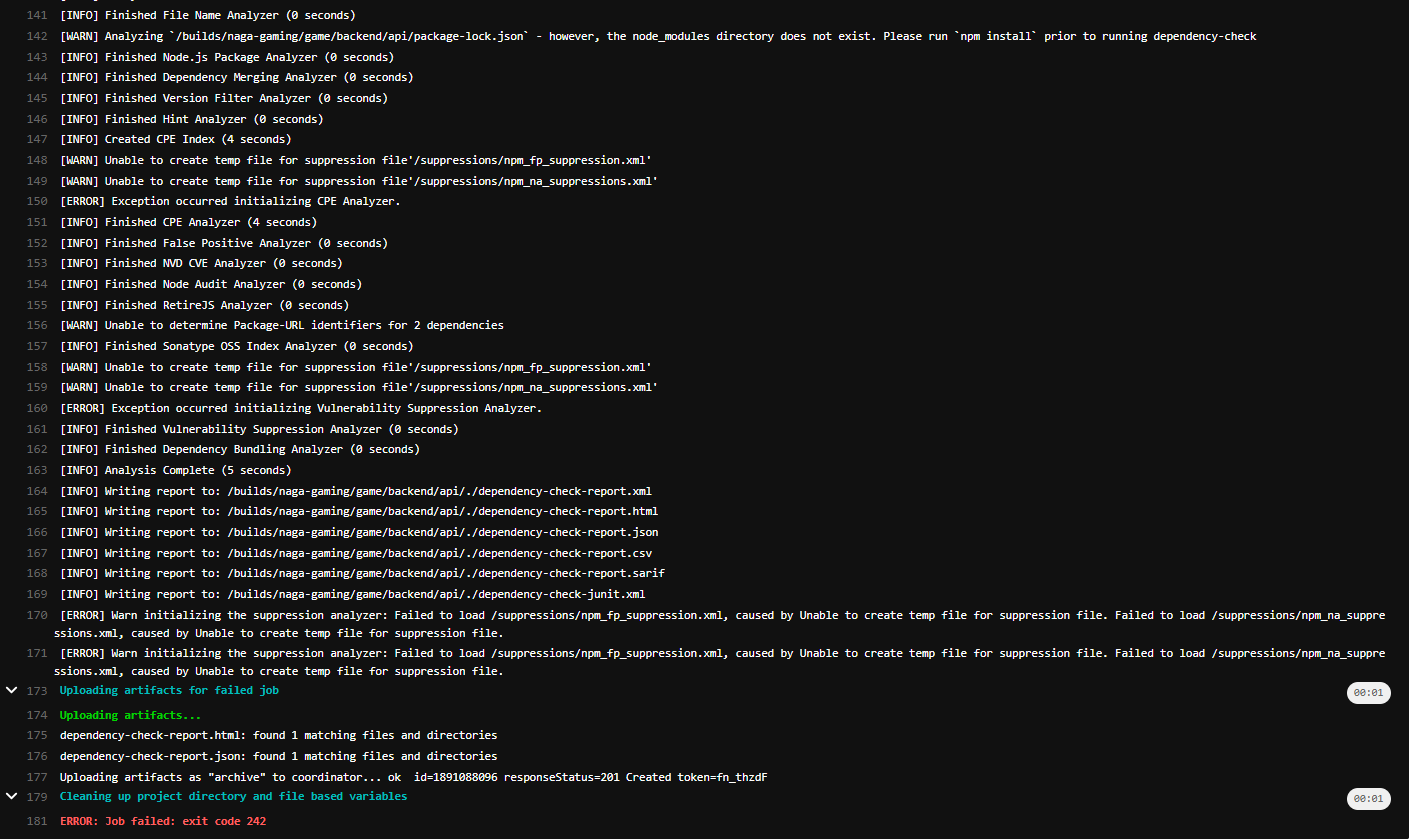Select line number 181 with the job failed error
Viewport: 1416px width, 840px height.
[36, 820]
